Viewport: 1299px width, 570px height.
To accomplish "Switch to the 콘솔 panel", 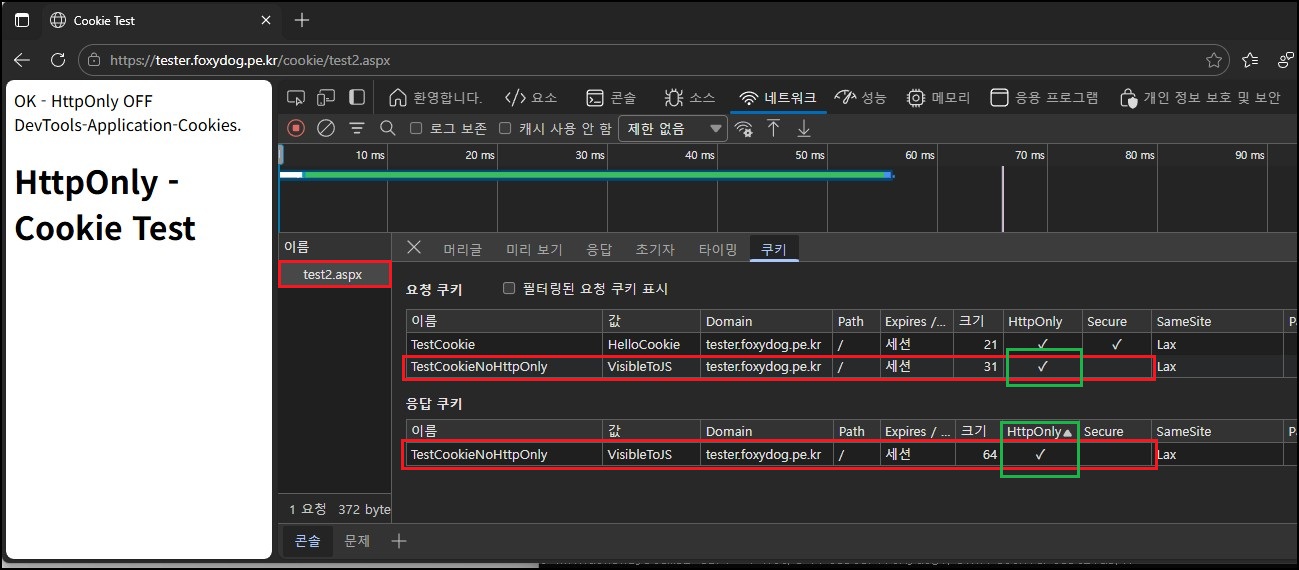I will point(611,97).
